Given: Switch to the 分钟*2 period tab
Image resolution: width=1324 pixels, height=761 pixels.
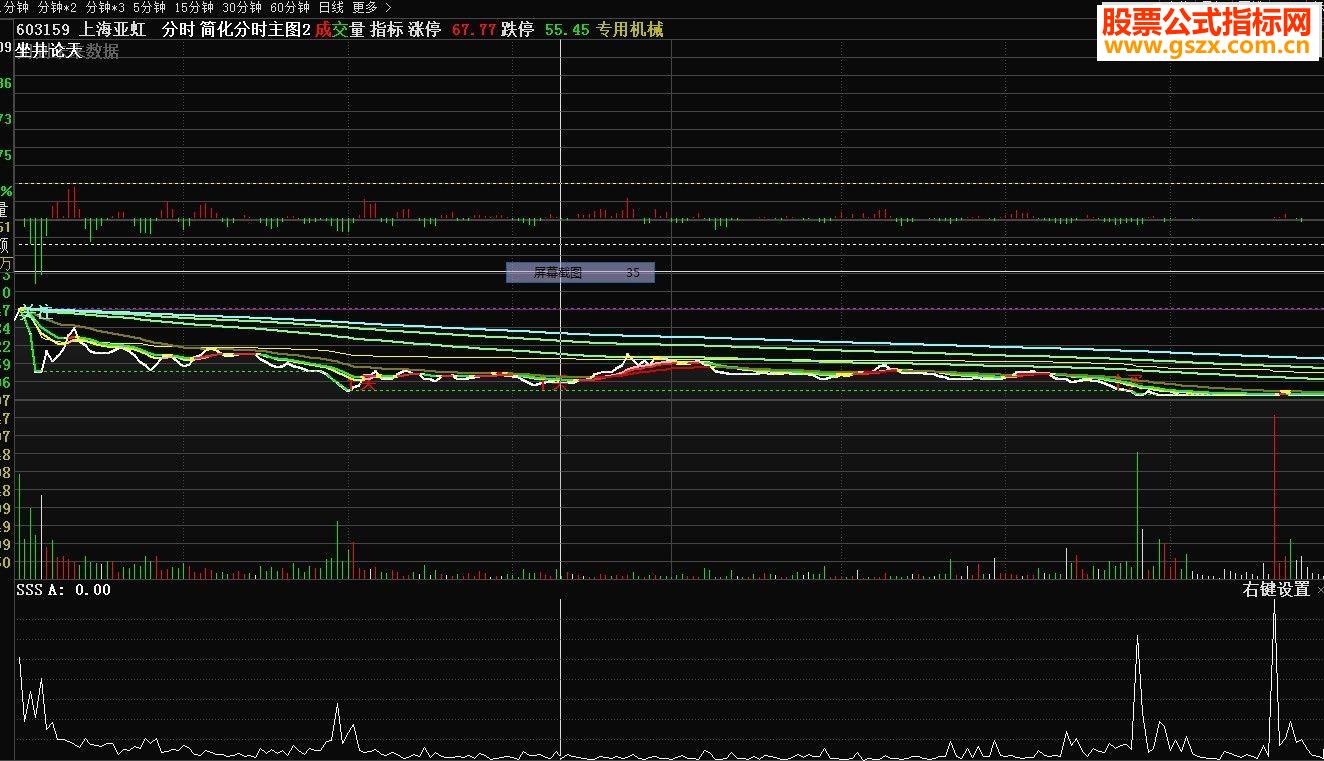Looking at the screenshot, I should coord(57,7).
